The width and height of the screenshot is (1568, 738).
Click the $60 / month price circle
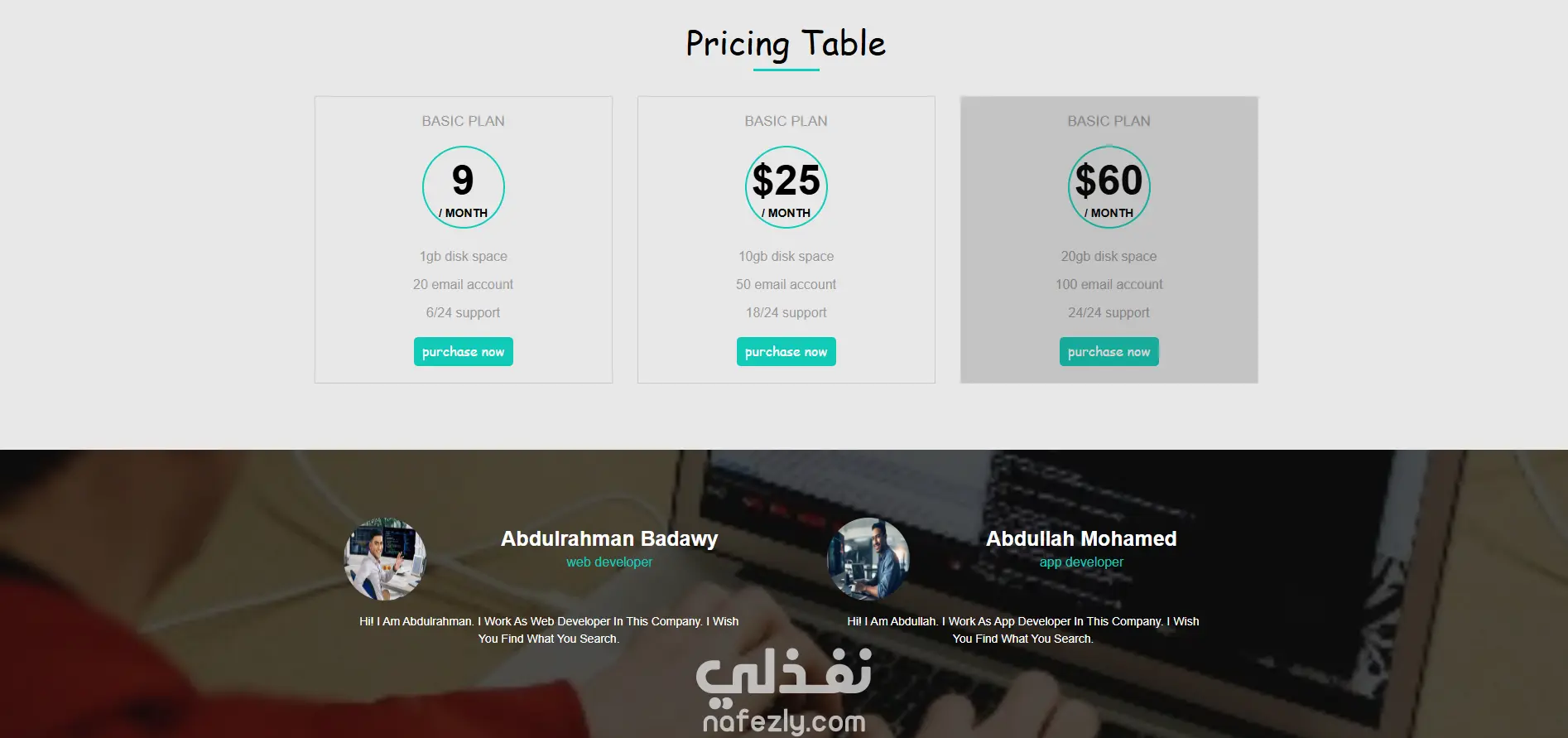(1109, 187)
